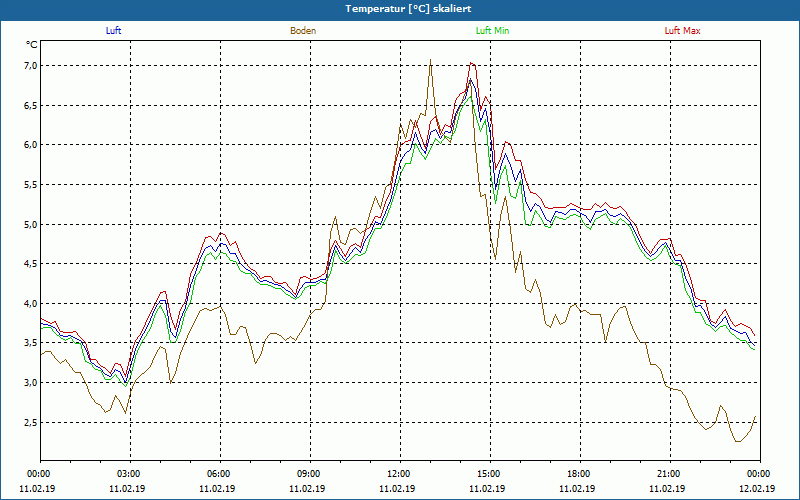800x500 pixels.
Task: Click the "15:00" time axis label
Action: click(x=488, y=474)
